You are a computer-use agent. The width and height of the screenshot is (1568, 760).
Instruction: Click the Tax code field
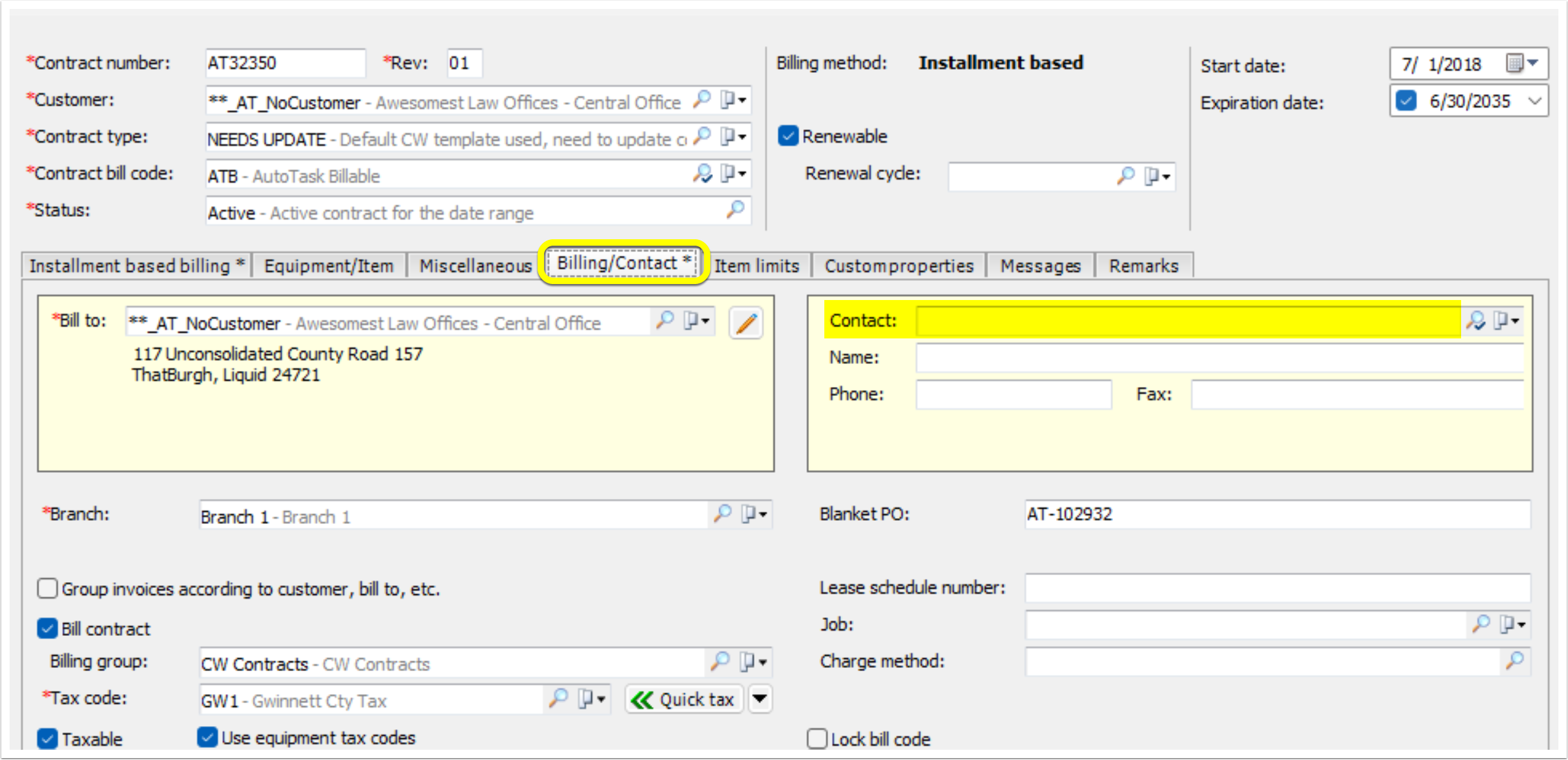coord(372,699)
